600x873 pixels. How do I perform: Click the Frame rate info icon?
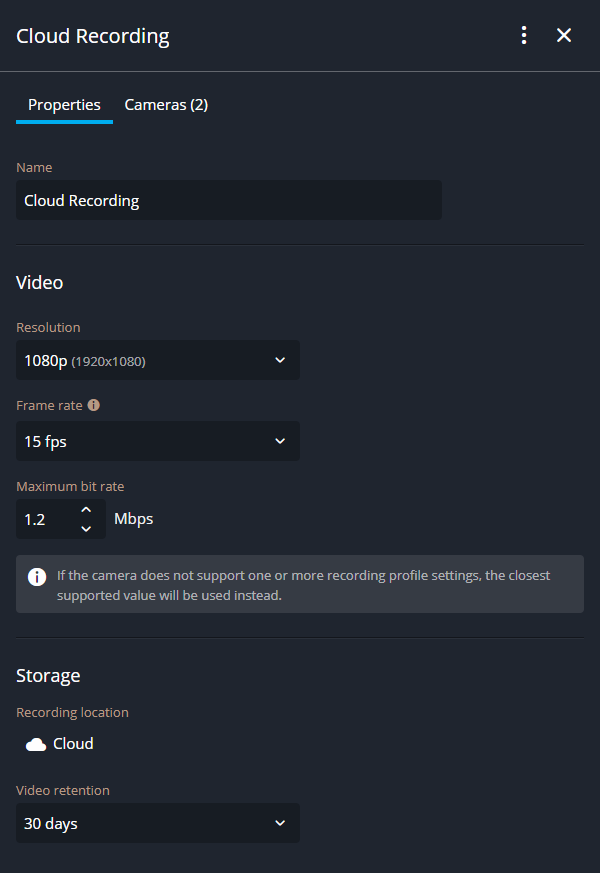point(92,405)
